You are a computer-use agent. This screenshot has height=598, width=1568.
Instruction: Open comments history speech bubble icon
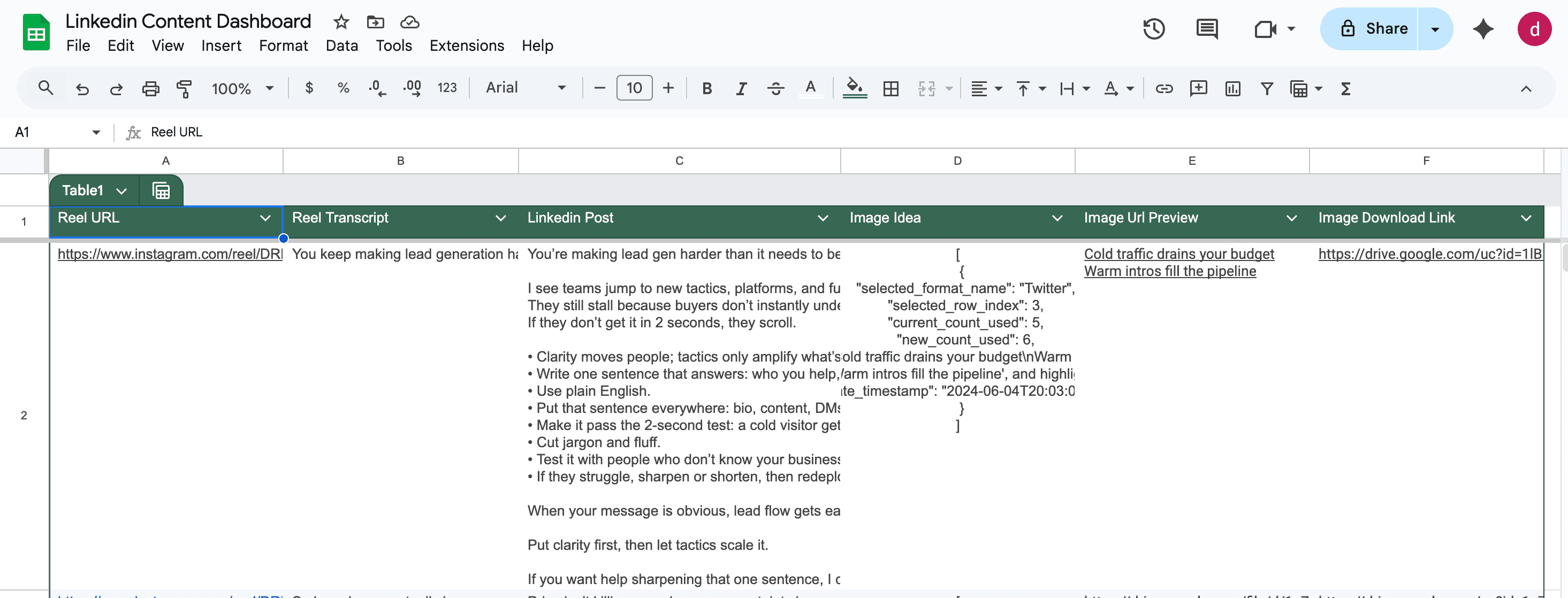[1206, 28]
